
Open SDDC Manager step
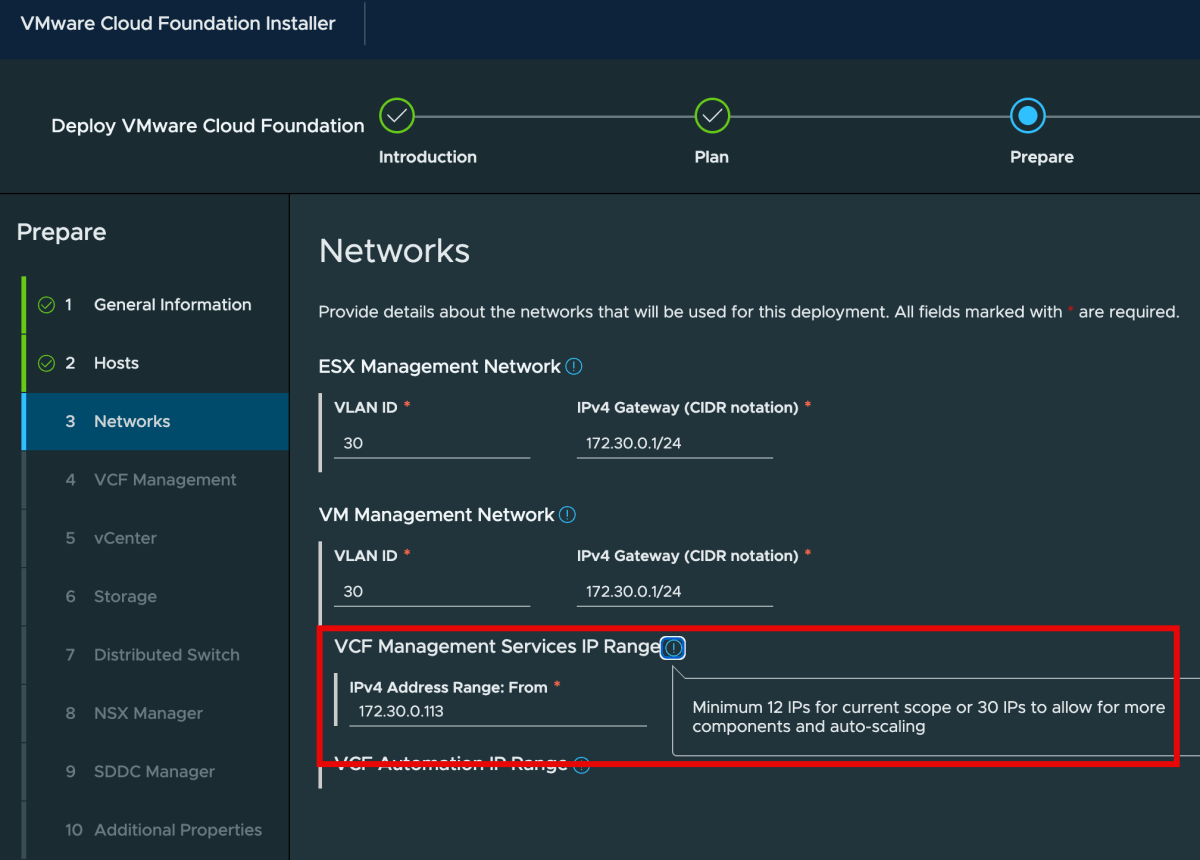coord(155,771)
